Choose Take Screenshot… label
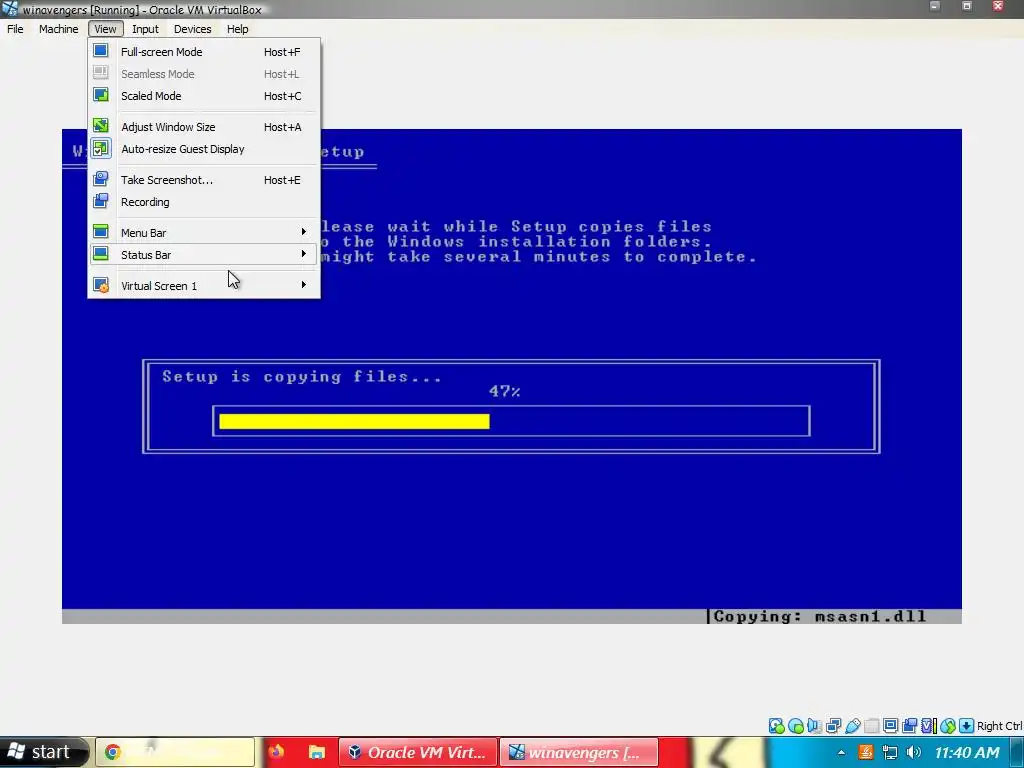The height and width of the screenshot is (768, 1024). point(167,180)
